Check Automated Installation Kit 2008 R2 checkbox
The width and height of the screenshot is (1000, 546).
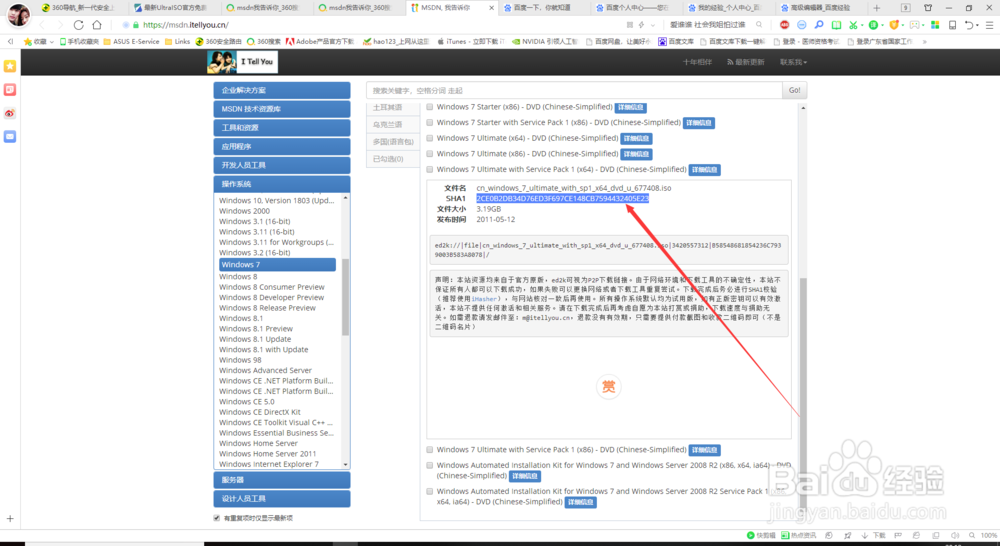click(x=430, y=466)
